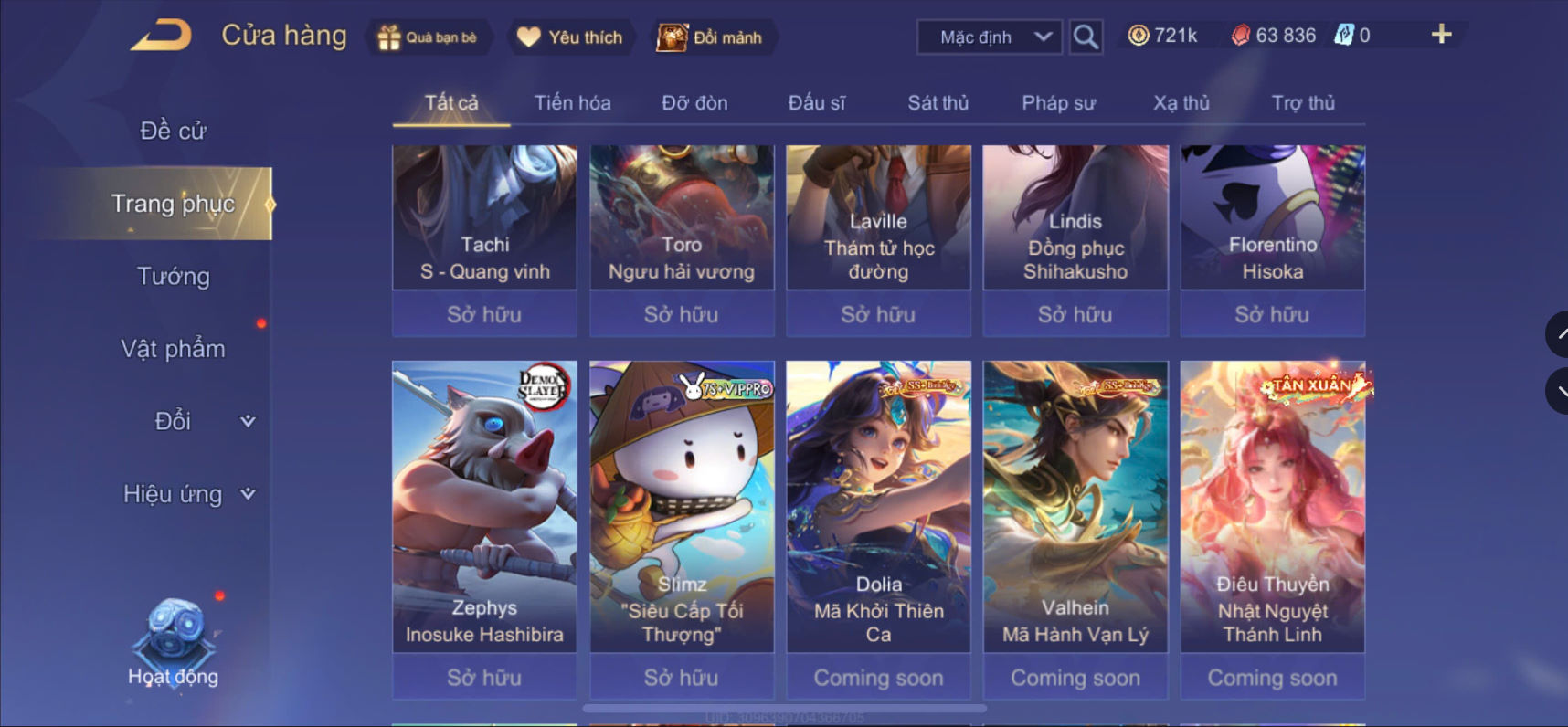Click the horizontal scroll bar at bottom
Image resolution: width=1568 pixels, height=727 pixels.
tap(785, 708)
